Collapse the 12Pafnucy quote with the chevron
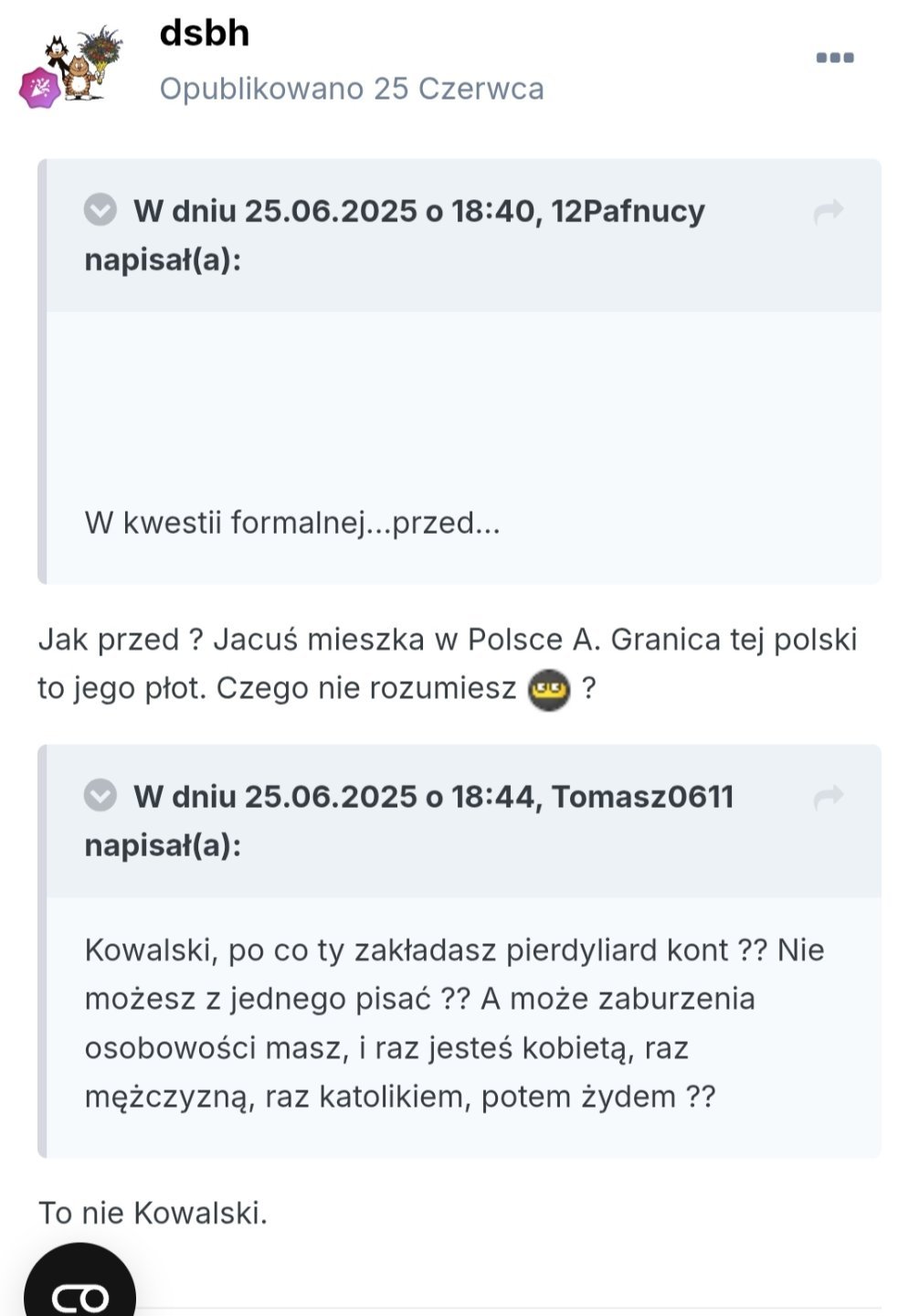Screen dimensions: 919x1316 coord(100,210)
